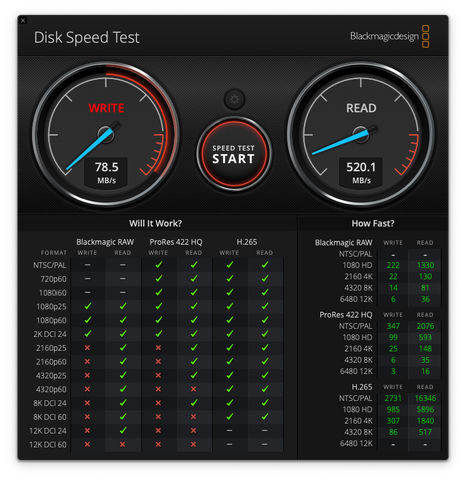Click the 1080p25 format row label
The height and width of the screenshot is (480, 466).
(x=51, y=306)
